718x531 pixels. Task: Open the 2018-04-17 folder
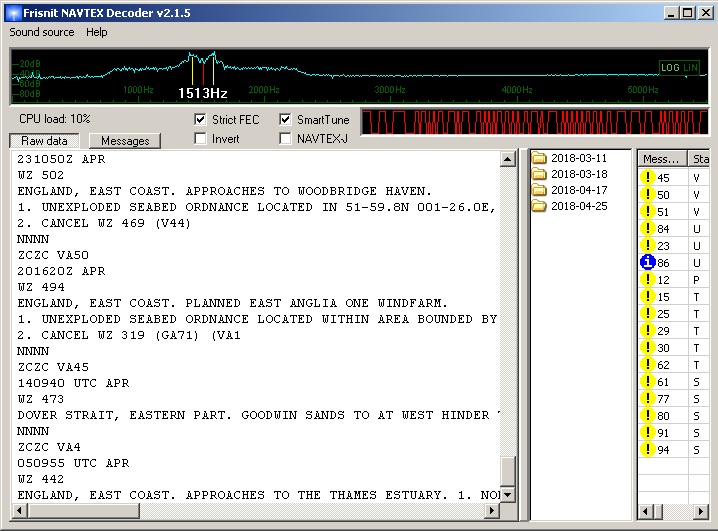[570, 190]
